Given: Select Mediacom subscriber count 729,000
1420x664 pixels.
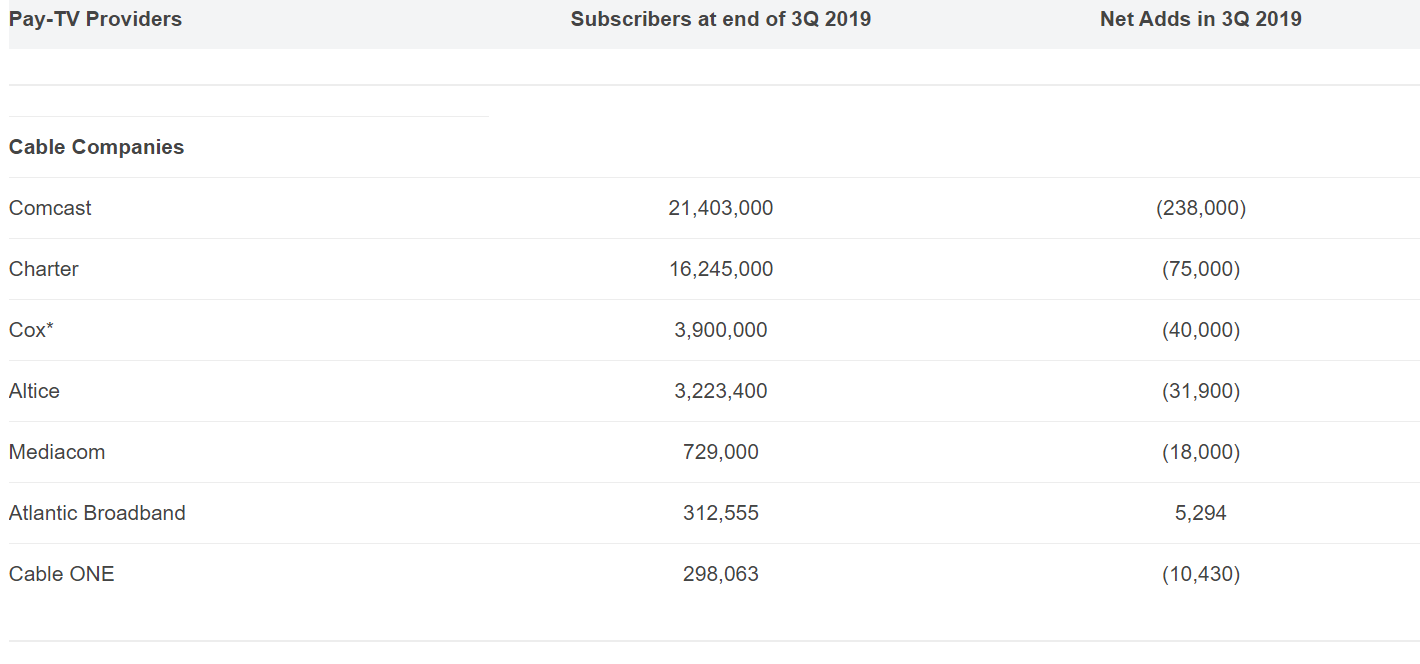Looking at the screenshot, I should (721, 452).
